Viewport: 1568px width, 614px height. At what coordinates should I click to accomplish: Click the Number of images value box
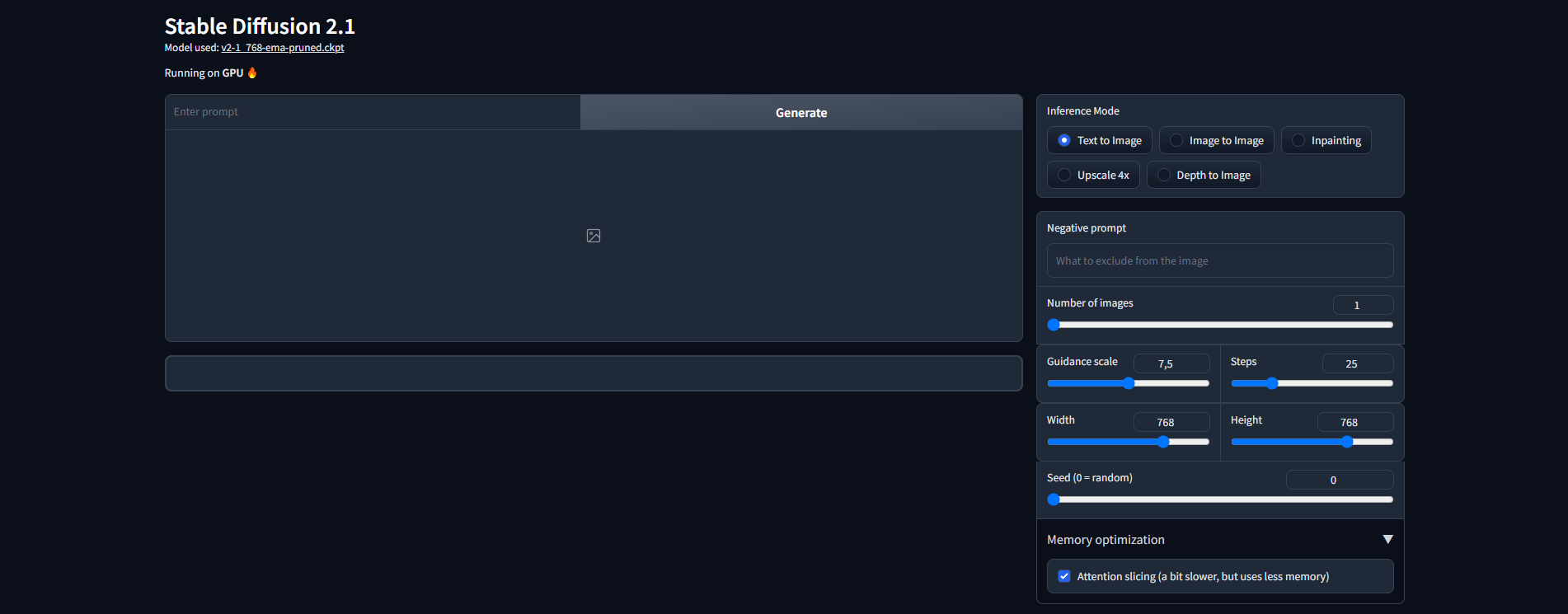(1363, 305)
